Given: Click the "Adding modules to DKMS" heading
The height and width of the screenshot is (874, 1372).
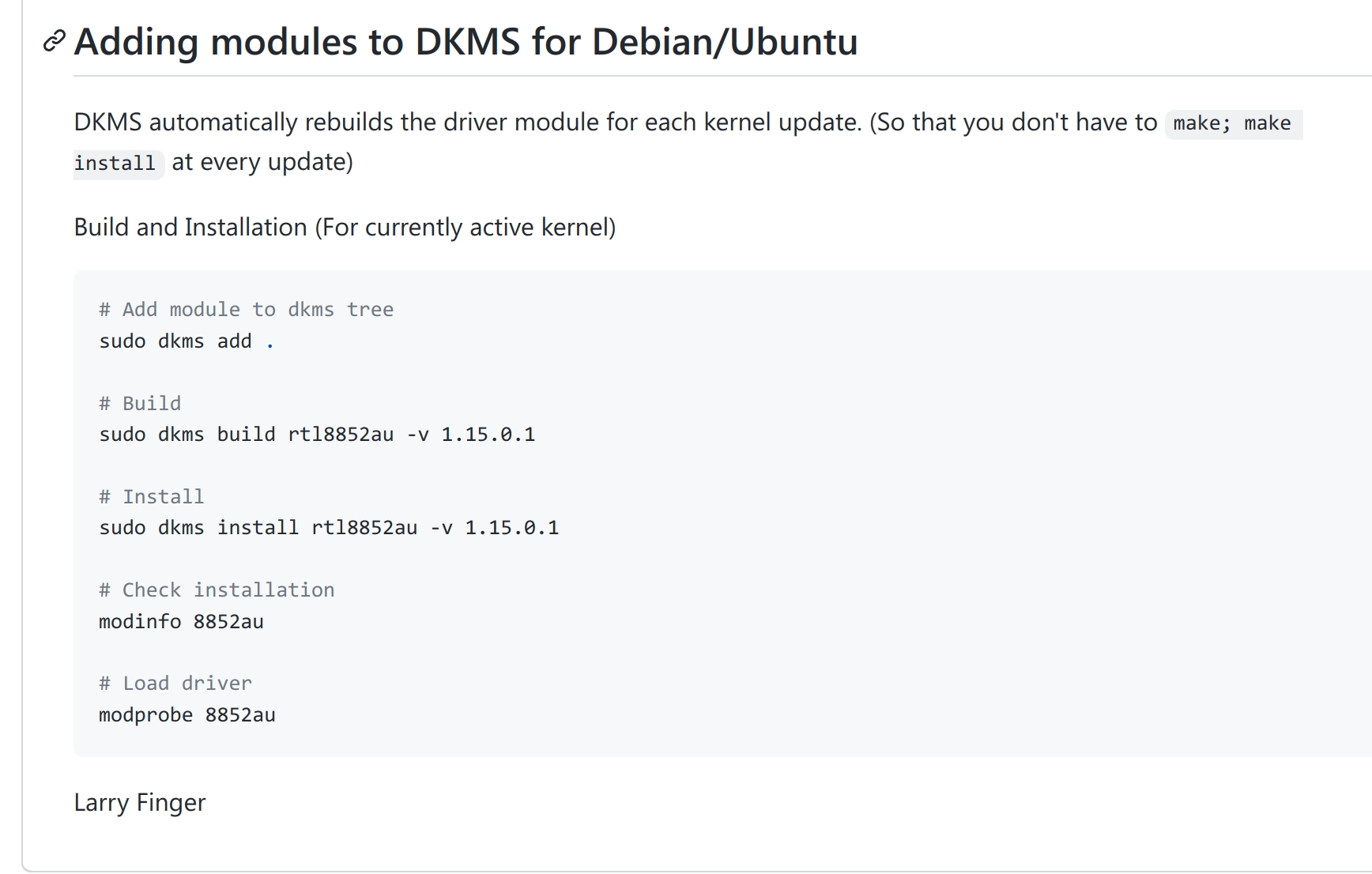Looking at the screenshot, I should pos(465,42).
